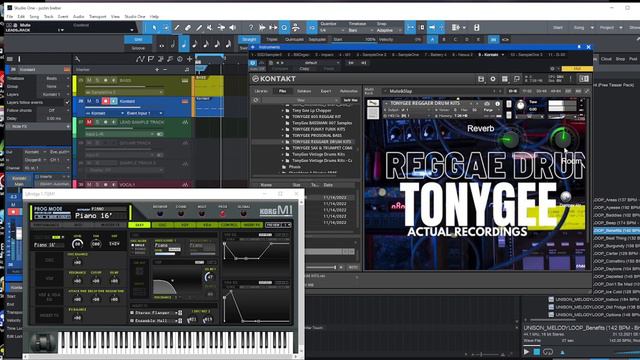Unmute the LEAD SAMPLE TRACK

tap(89, 122)
